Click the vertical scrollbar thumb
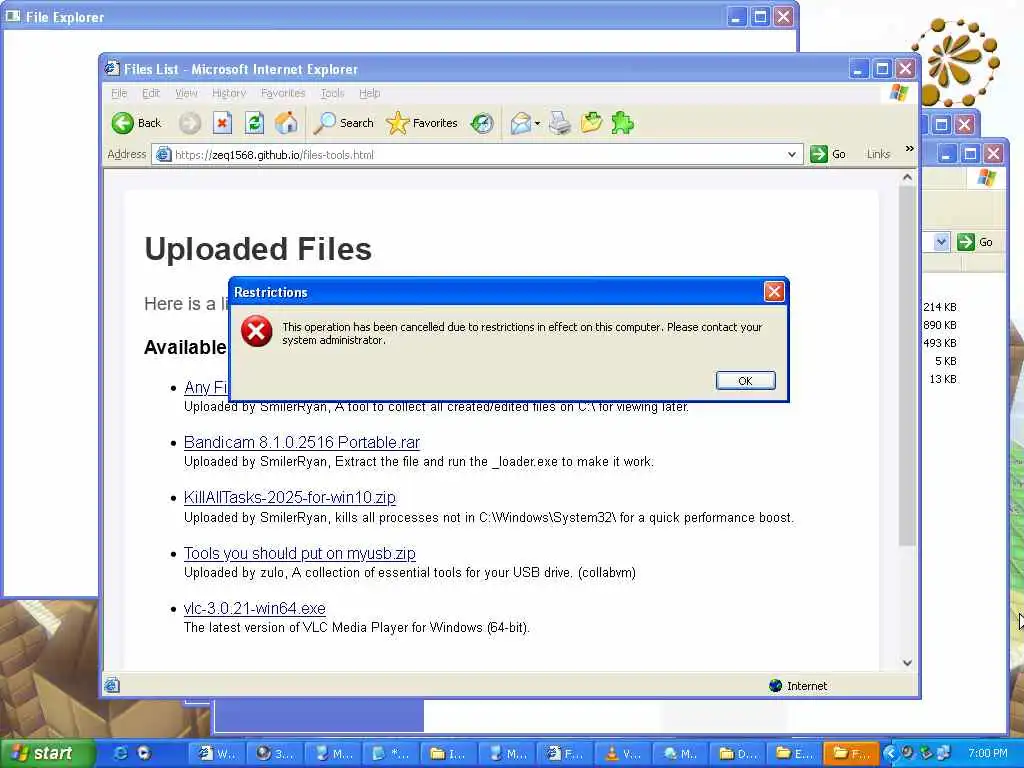The width and height of the screenshot is (1024, 768). click(x=907, y=366)
